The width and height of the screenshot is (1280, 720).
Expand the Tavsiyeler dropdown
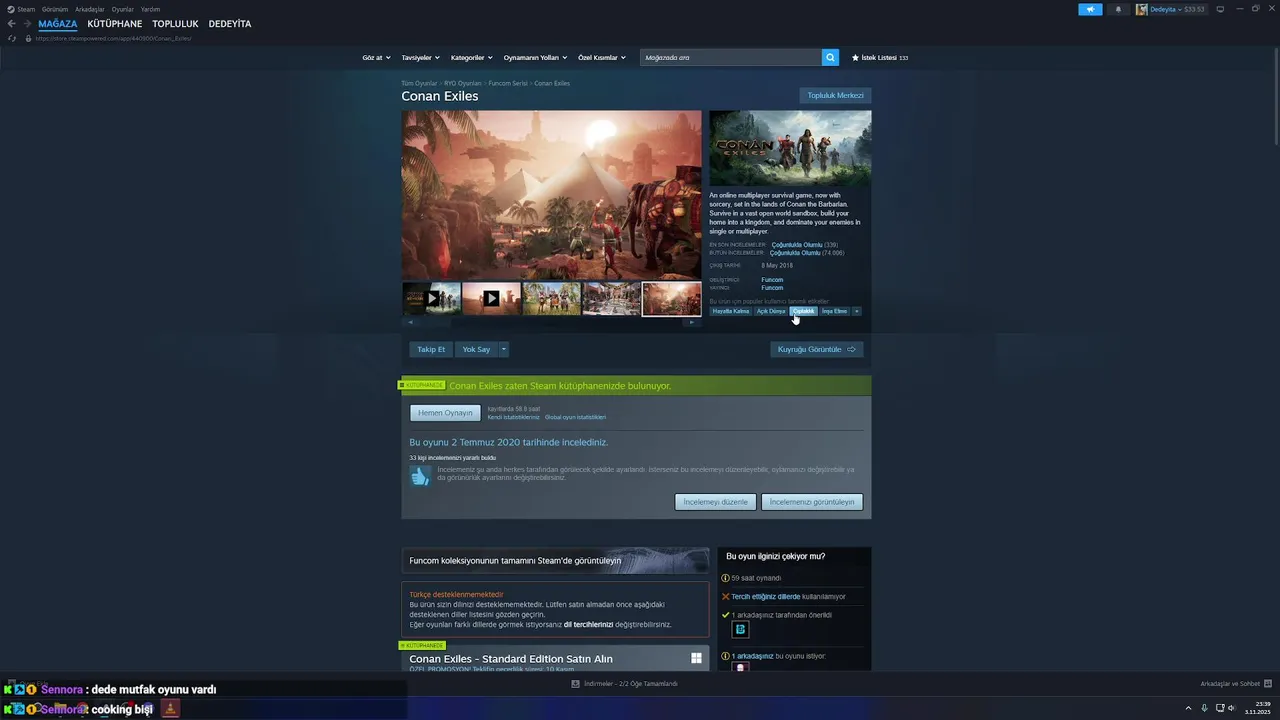tap(420, 57)
